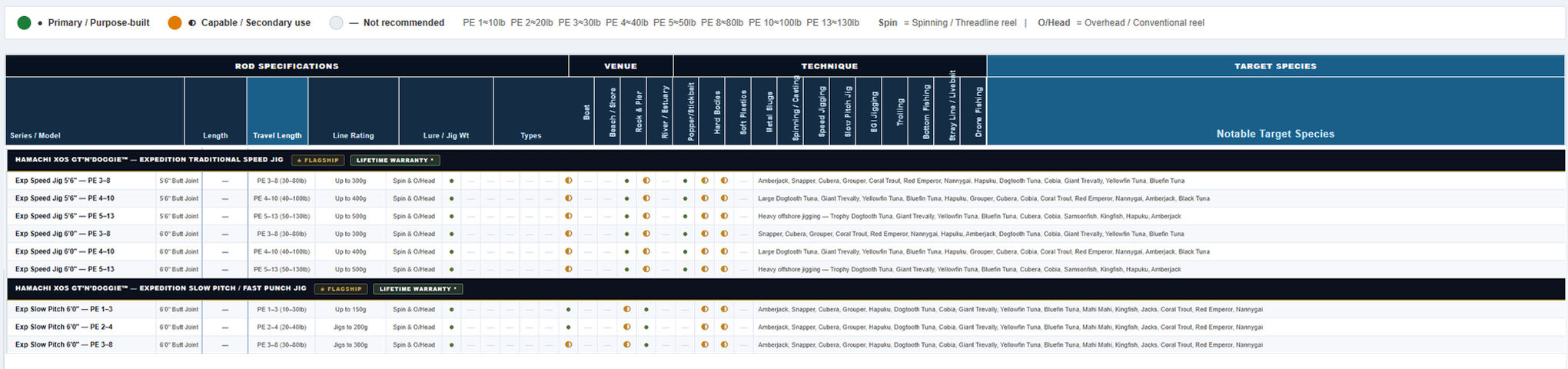Select the row Exp Slow Pitch 6'0" — PE 2–4
Image resolution: width=1568 pixels, height=369 pixels.
point(786,327)
